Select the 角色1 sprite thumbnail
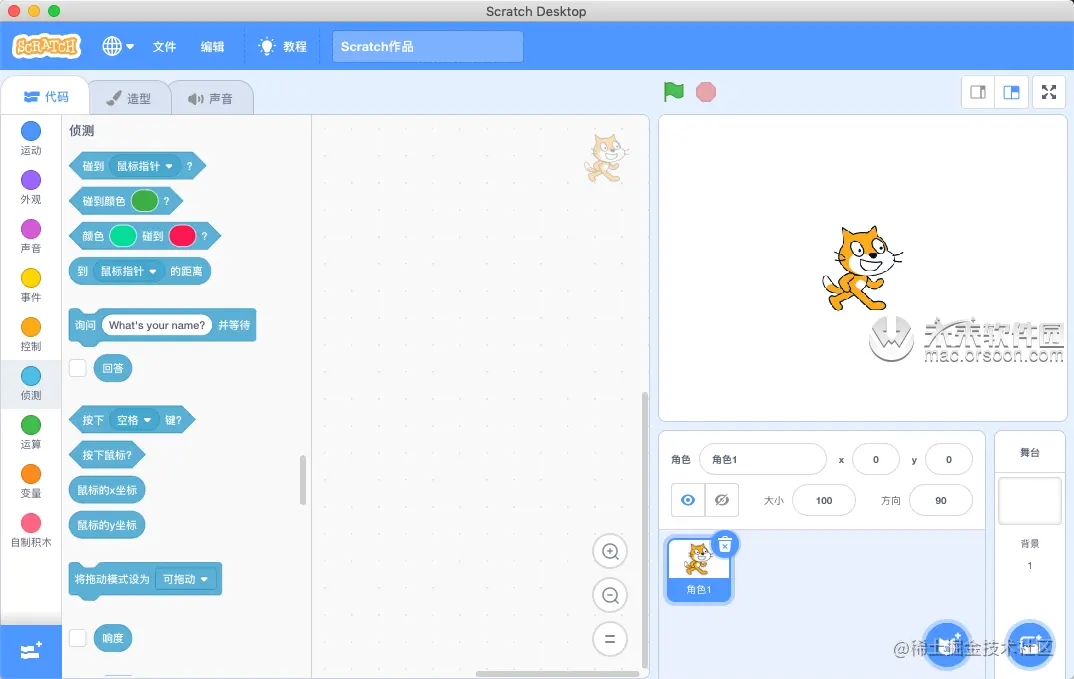1074x679 pixels. [699, 570]
